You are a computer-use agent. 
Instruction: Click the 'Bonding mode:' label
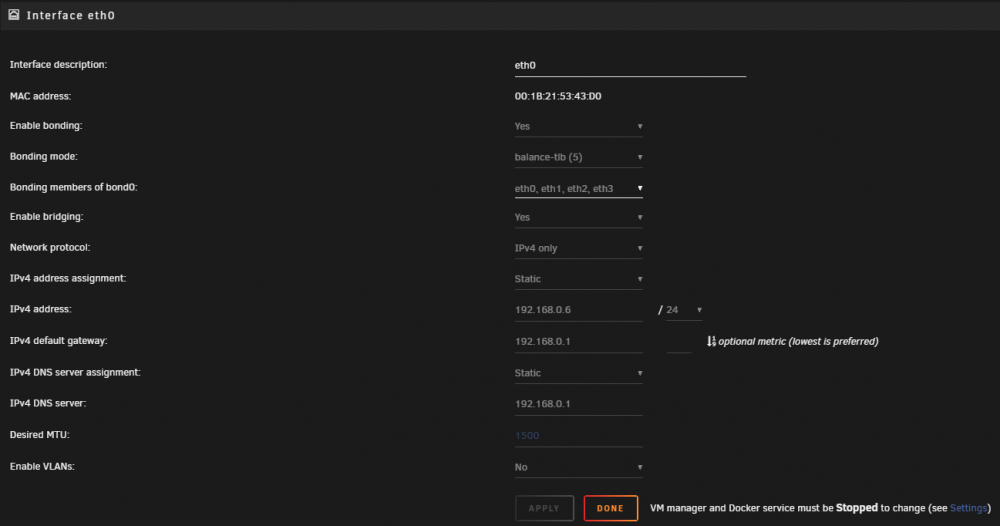coord(43,156)
